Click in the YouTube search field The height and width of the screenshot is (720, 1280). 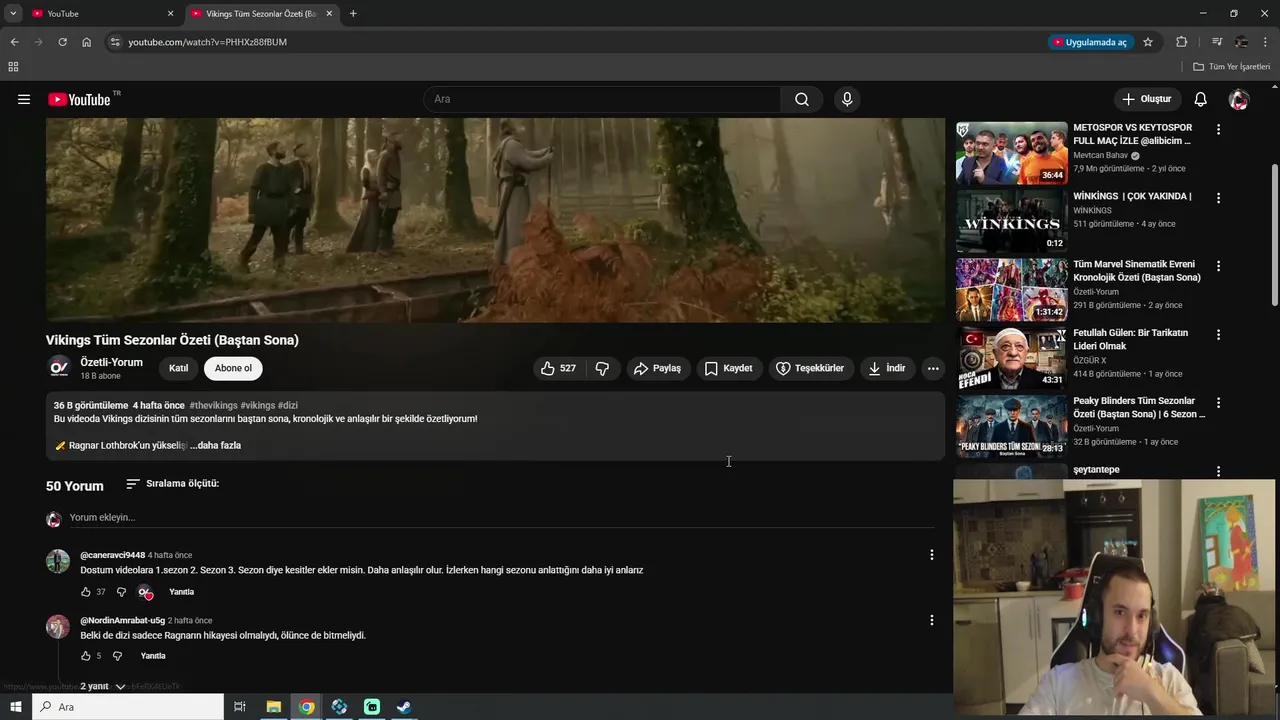[602, 99]
